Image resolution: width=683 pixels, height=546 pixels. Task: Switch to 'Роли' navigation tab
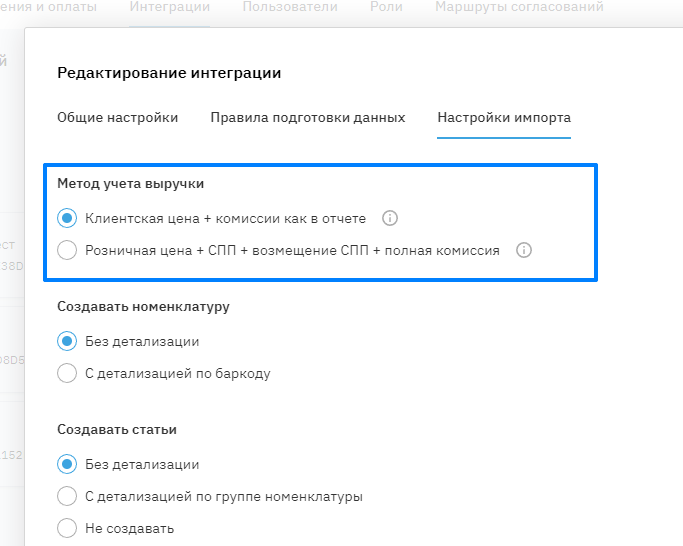(x=386, y=8)
